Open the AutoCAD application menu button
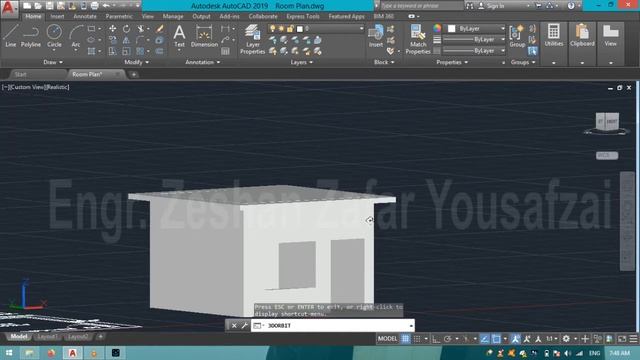 [9, 8]
